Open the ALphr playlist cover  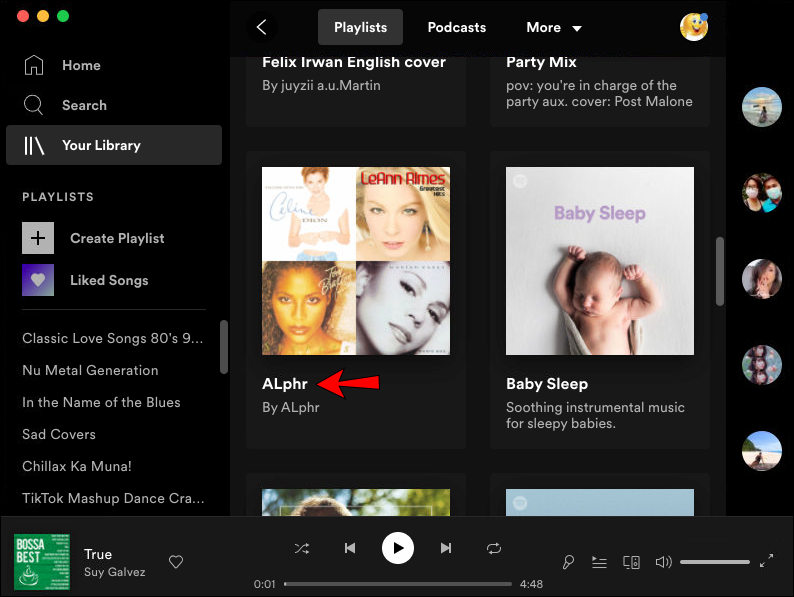click(356, 261)
